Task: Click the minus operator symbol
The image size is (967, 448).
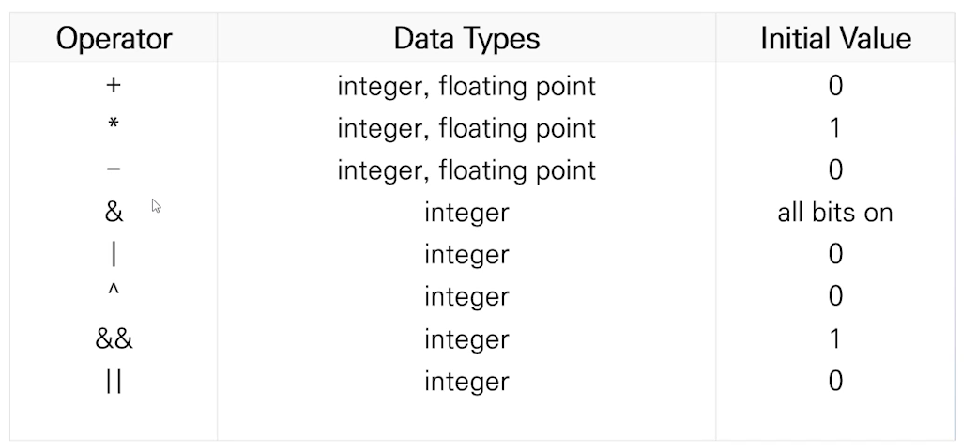Action: pos(113,171)
